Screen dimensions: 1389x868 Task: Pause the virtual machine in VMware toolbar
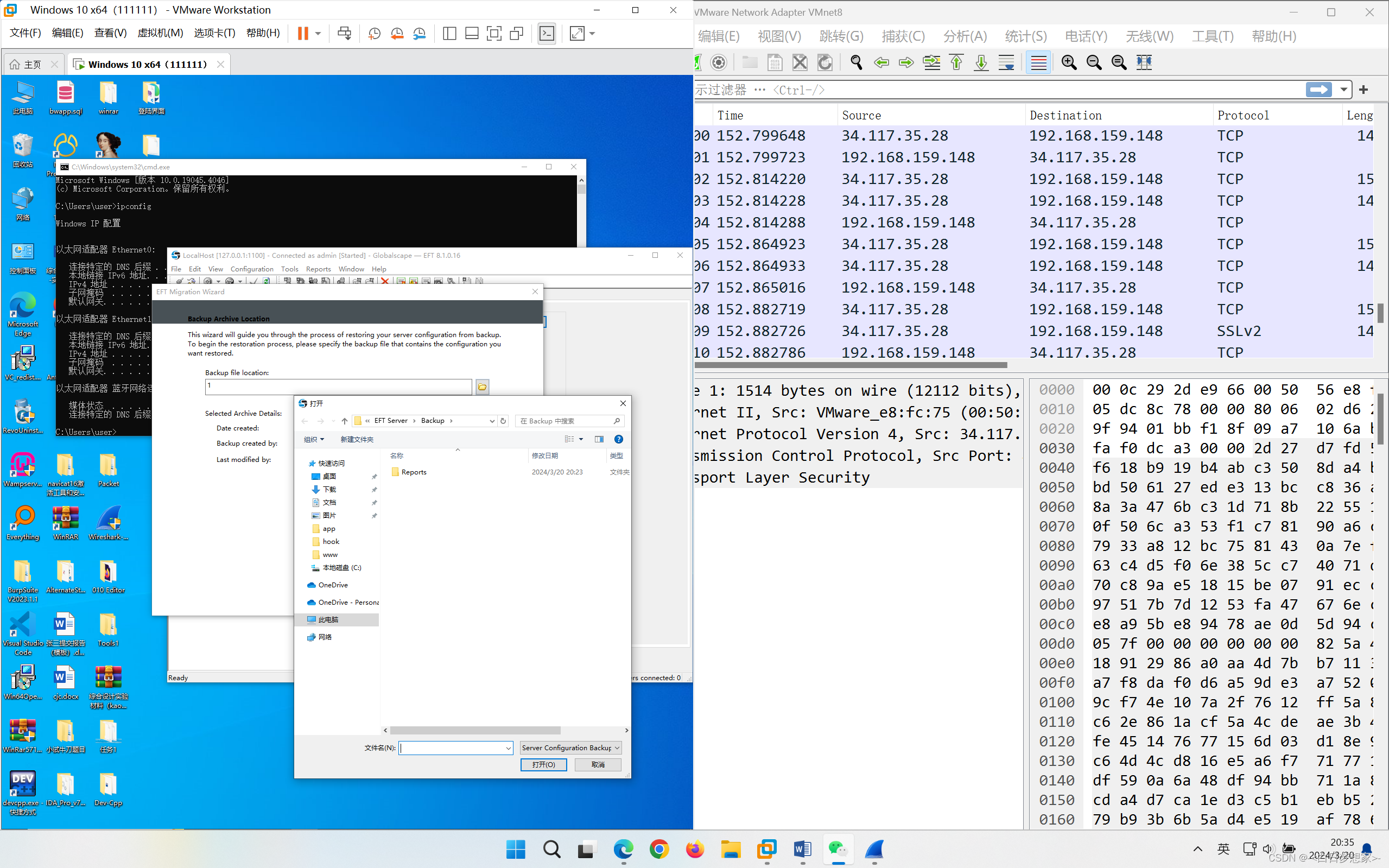pyautogui.click(x=303, y=33)
